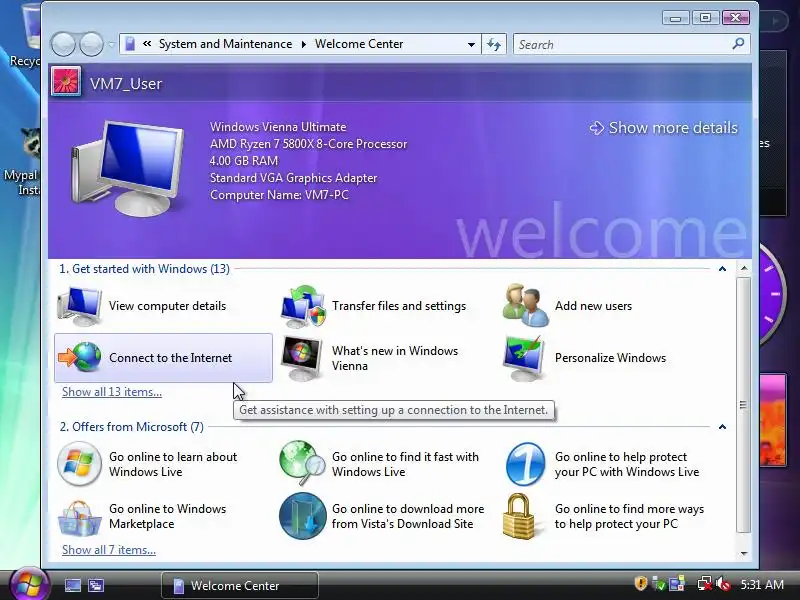The image size is (800, 600).
Task: Click the refresh button beside address bar
Action: (x=493, y=44)
